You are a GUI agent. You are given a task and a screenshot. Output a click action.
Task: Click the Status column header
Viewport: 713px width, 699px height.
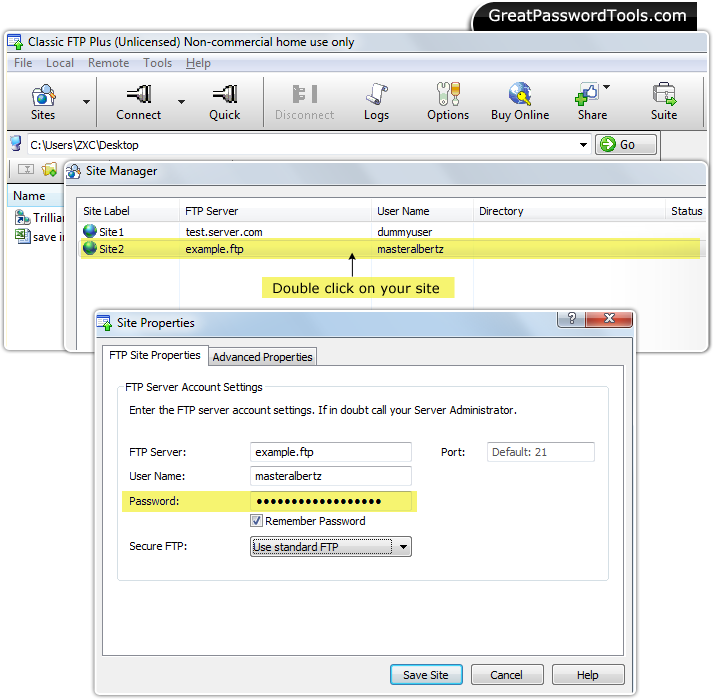coord(687,211)
